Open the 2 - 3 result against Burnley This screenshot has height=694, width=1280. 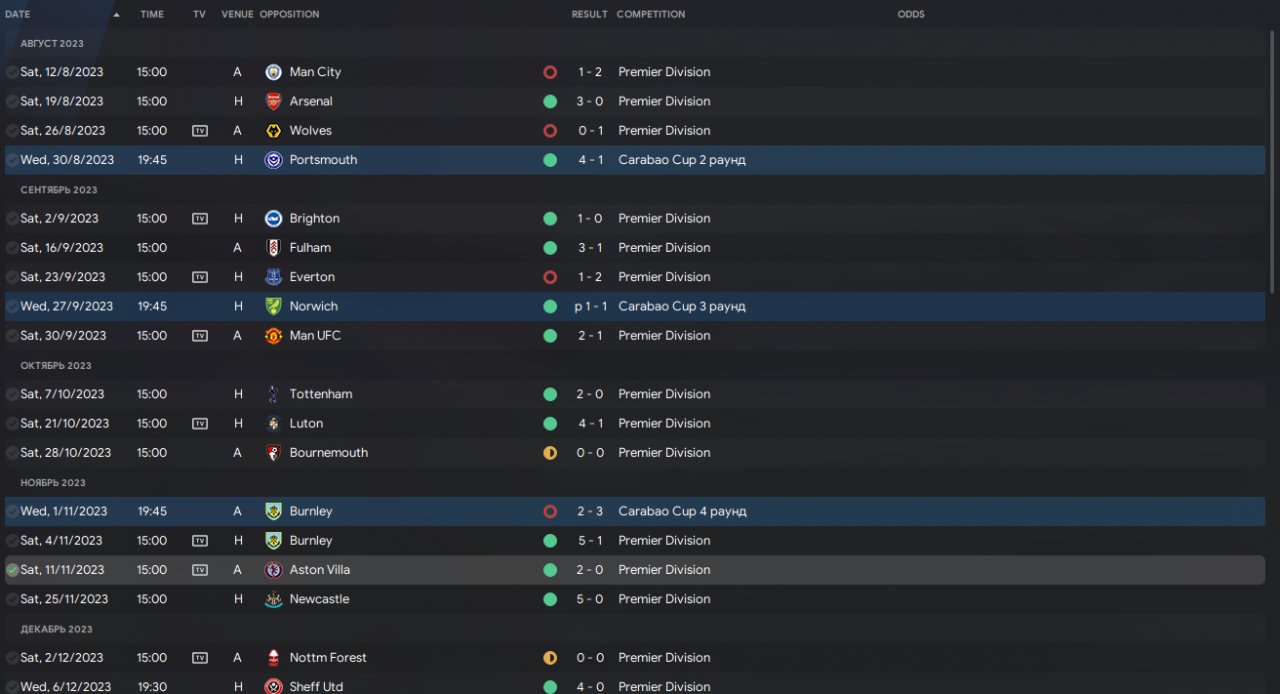pos(590,512)
